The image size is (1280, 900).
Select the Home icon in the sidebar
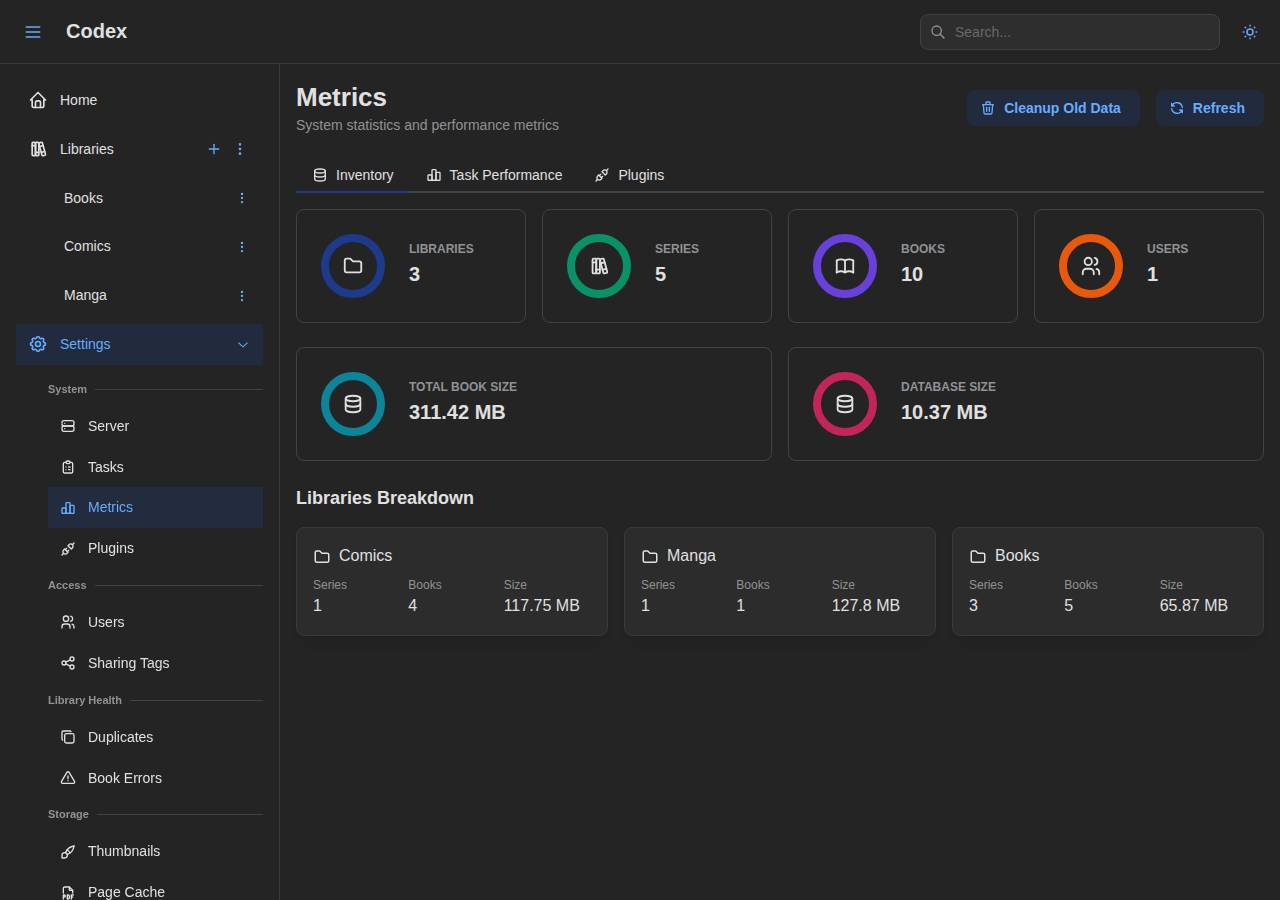tap(37, 100)
